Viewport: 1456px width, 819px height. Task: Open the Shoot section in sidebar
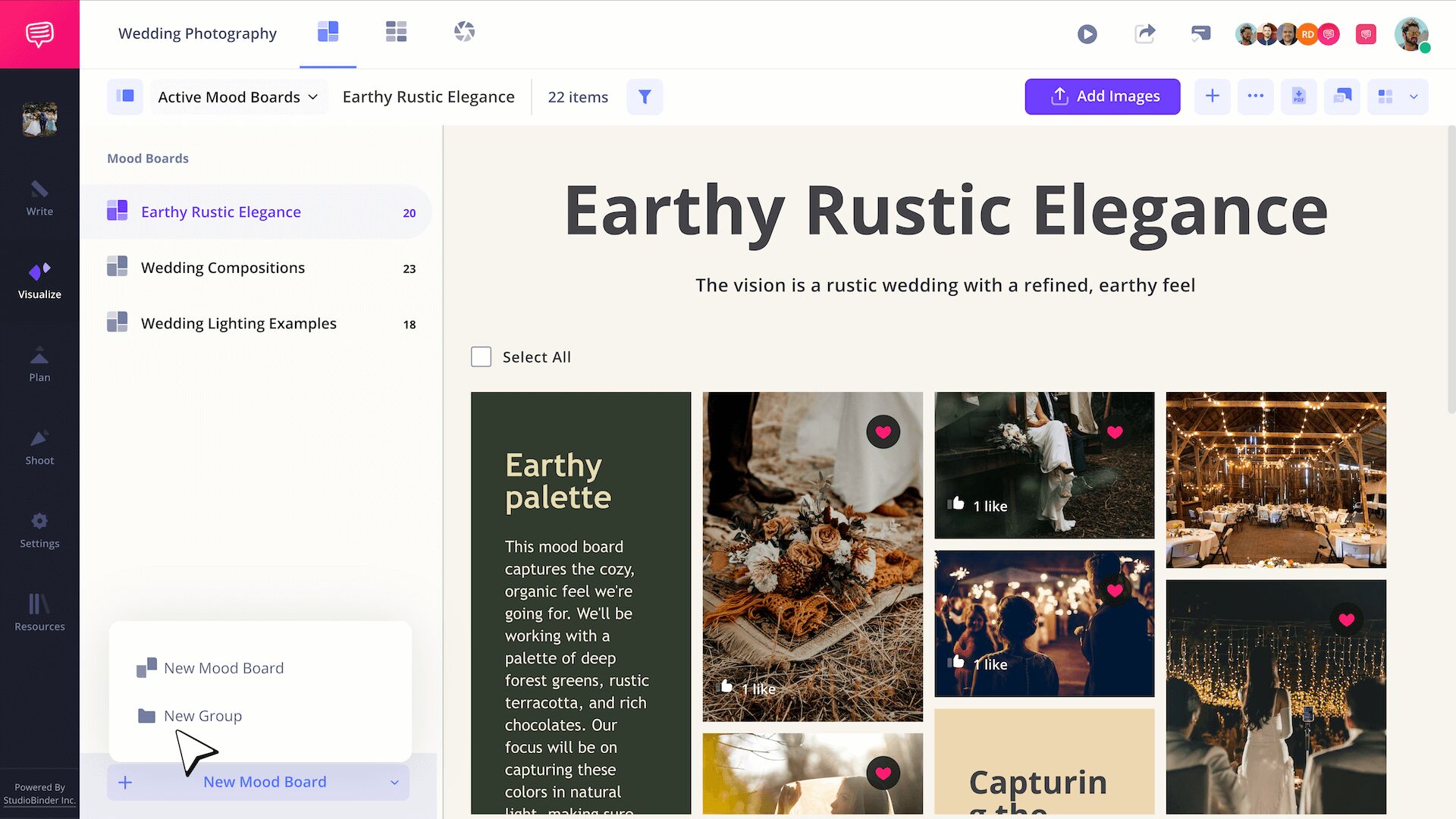click(39, 447)
